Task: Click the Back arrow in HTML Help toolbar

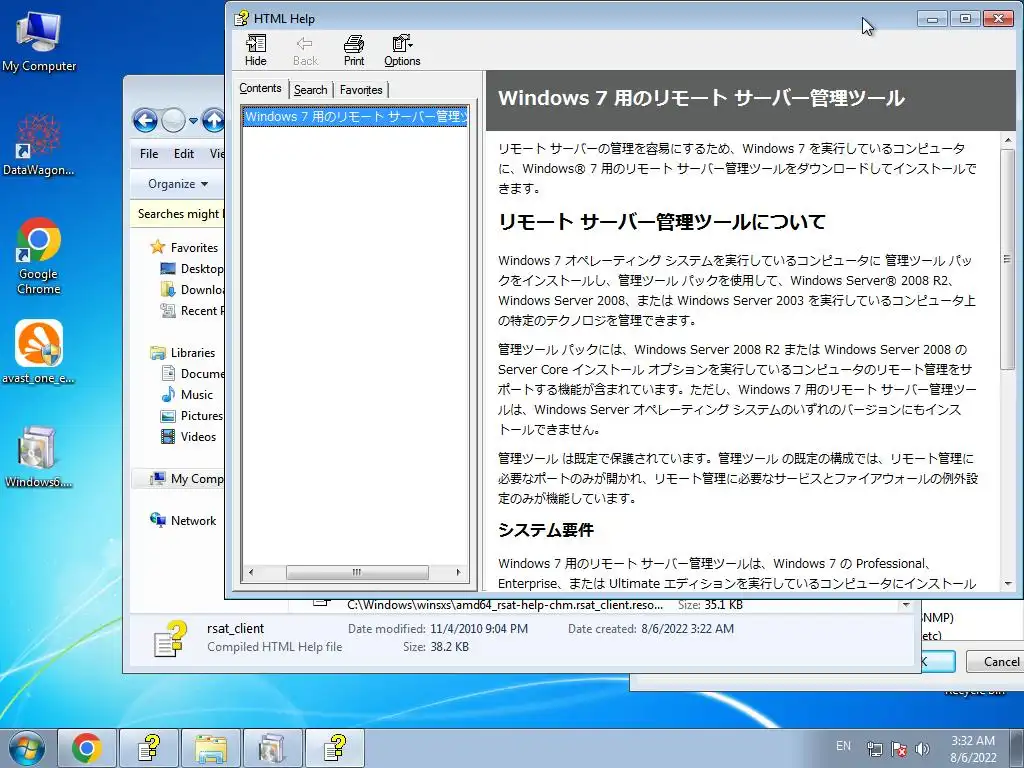Action: (305, 51)
